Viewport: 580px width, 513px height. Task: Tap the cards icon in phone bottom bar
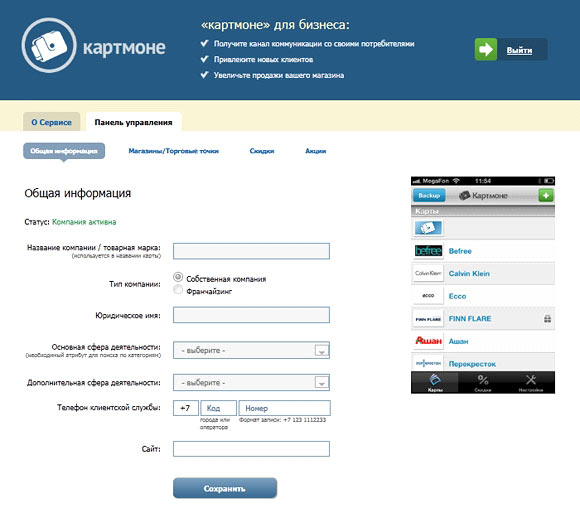tap(435, 380)
